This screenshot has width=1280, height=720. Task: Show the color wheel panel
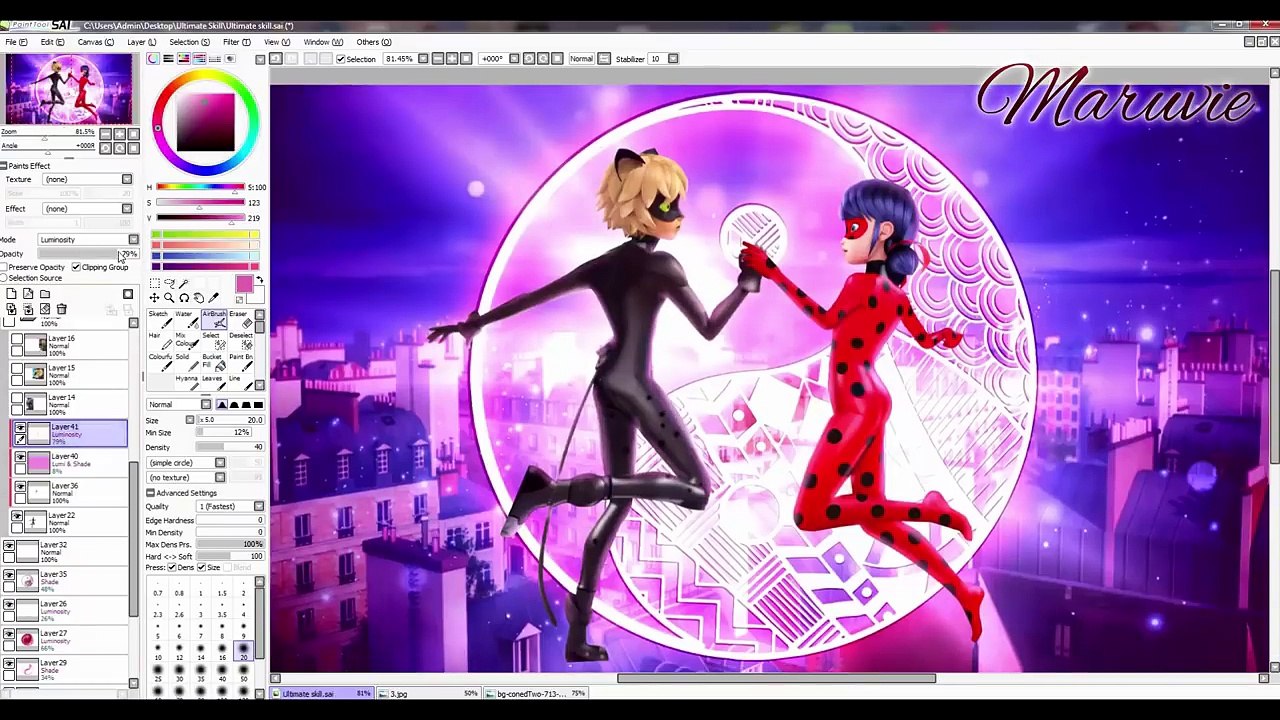tap(153, 59)
